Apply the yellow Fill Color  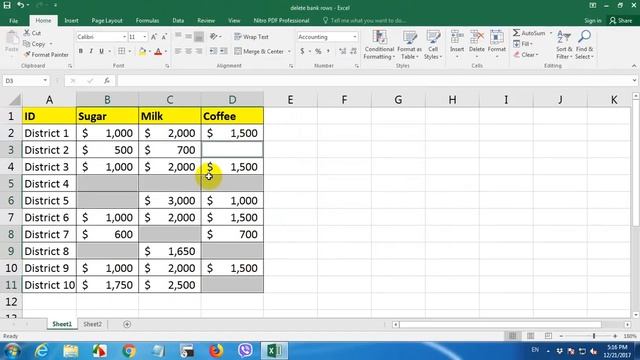(x=142, y=51)
